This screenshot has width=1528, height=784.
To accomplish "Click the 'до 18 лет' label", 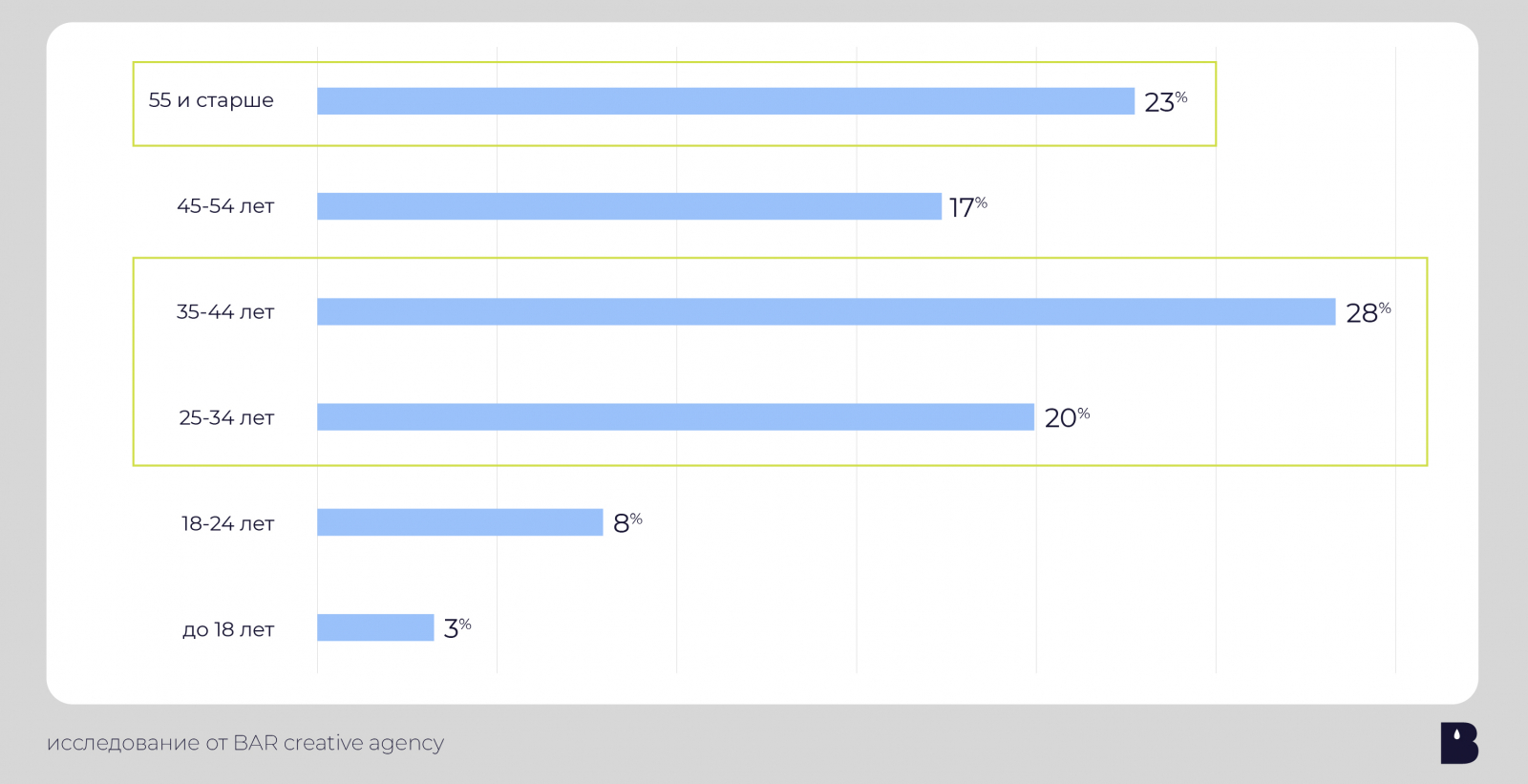I will (228, 629).
